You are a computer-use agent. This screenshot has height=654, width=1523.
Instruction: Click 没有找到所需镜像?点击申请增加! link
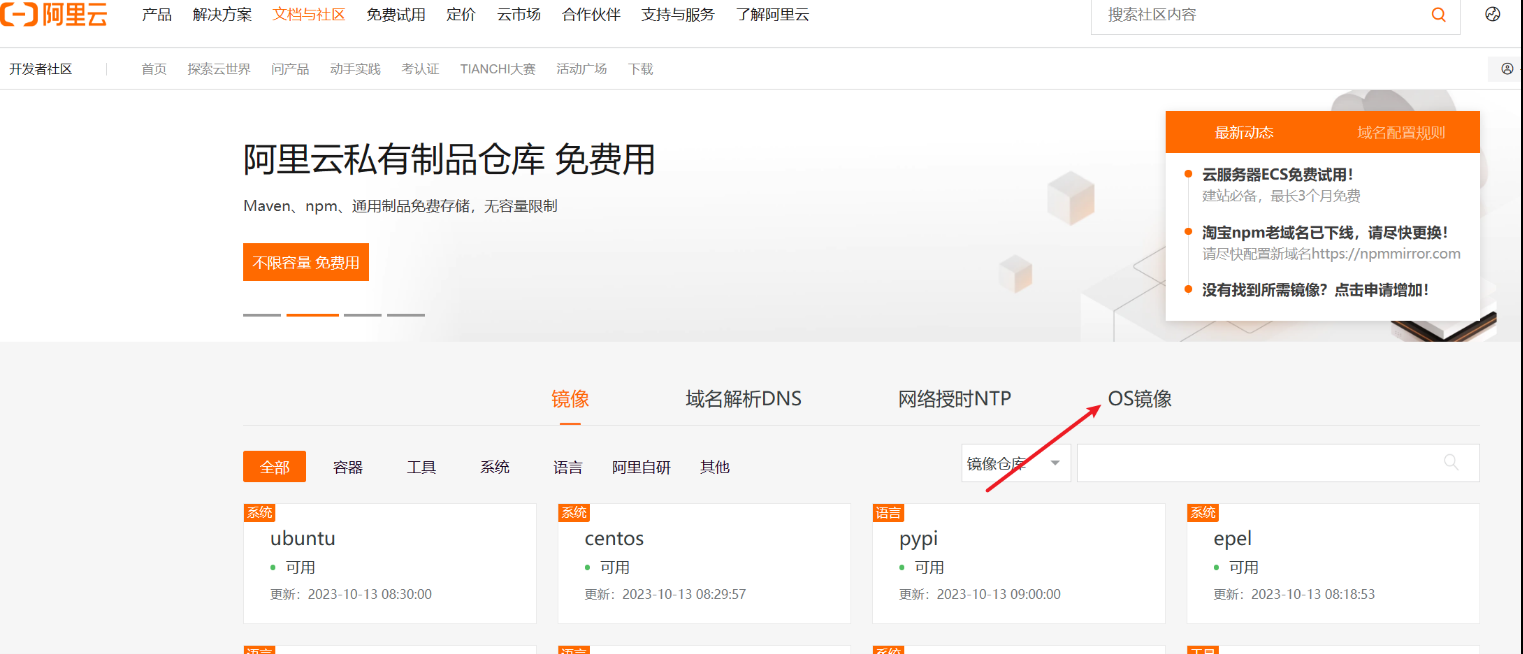tap(1316, 290)
